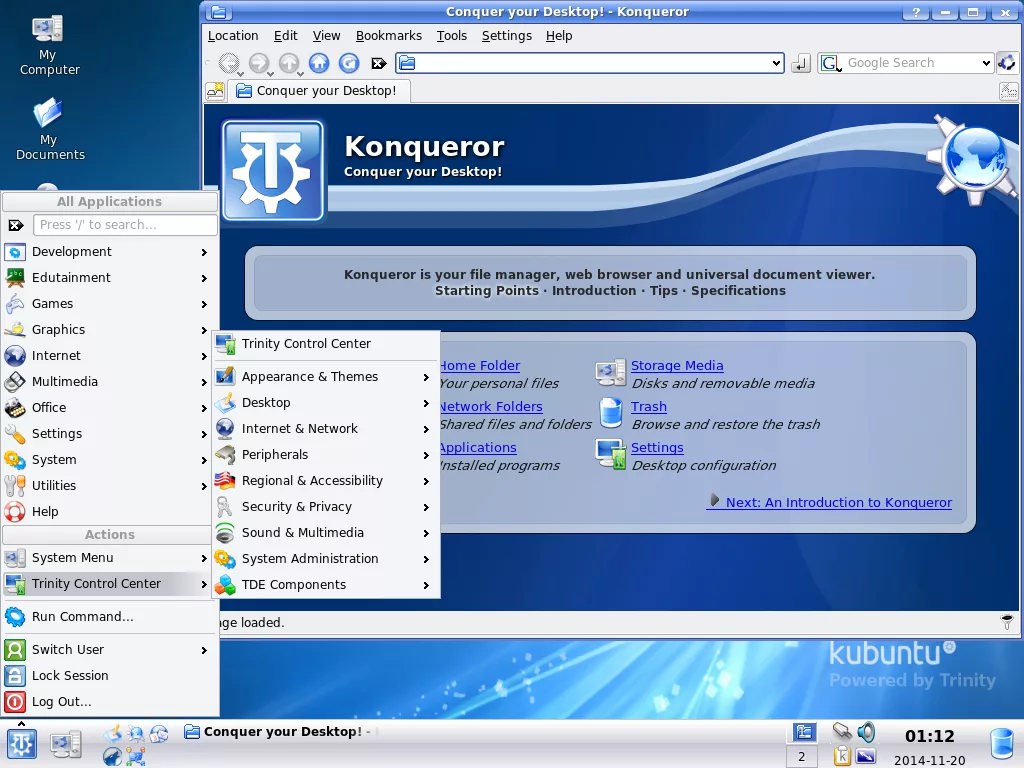The width and height of the screenshot is (1024, 768).
Task: Click the Settings monitor icon in Konqueror page
Action: pos(611,454)
